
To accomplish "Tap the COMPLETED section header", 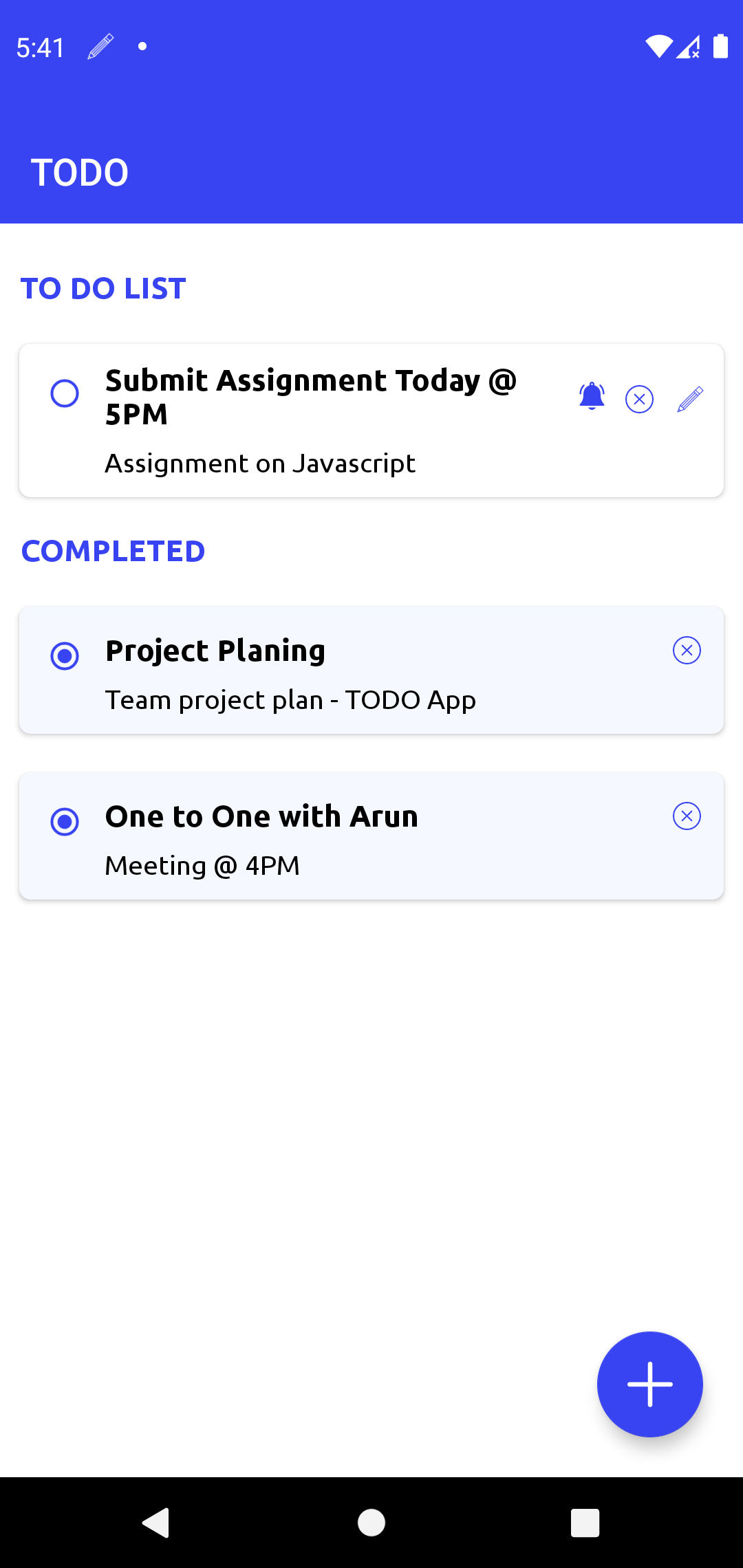I will (113, 550).
